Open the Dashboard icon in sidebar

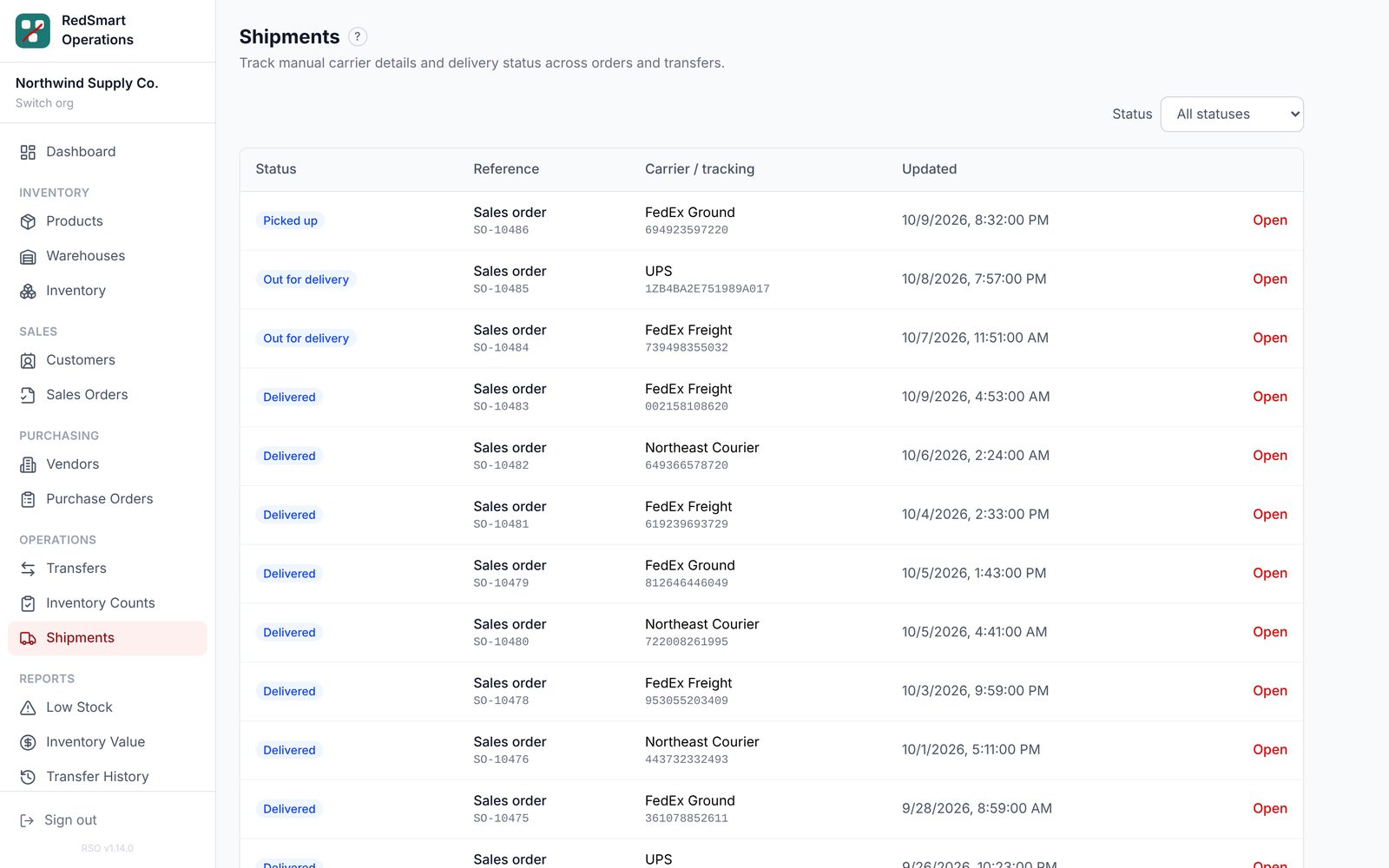click(x=28, y=152)
